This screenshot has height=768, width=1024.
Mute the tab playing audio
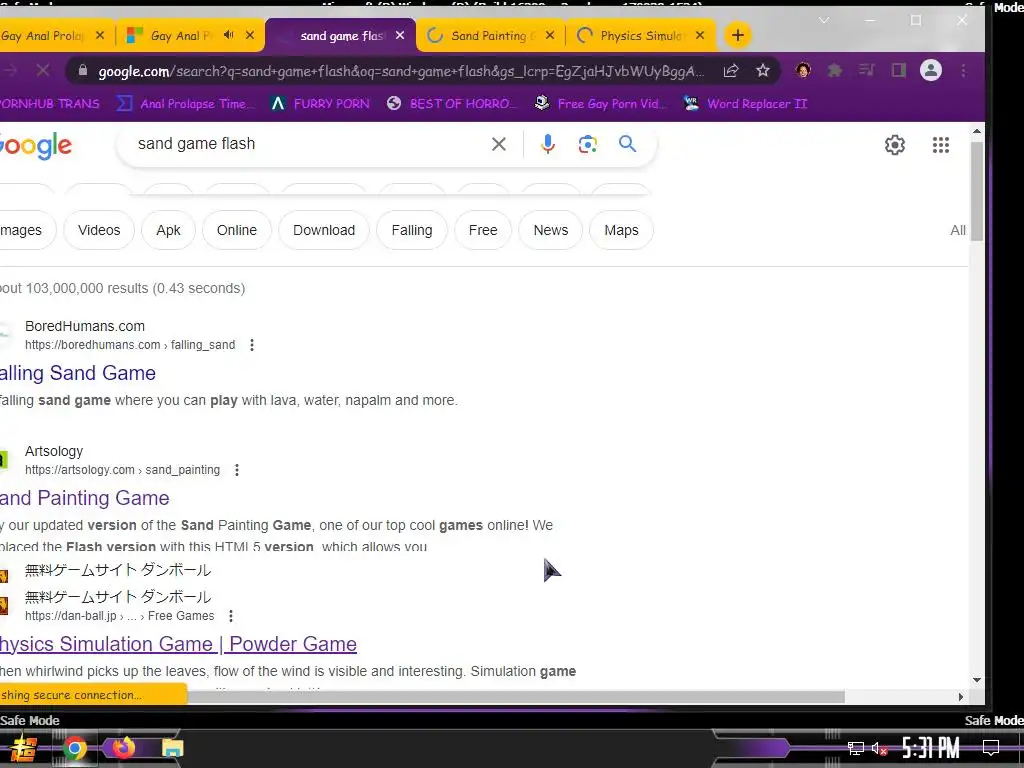228,35
